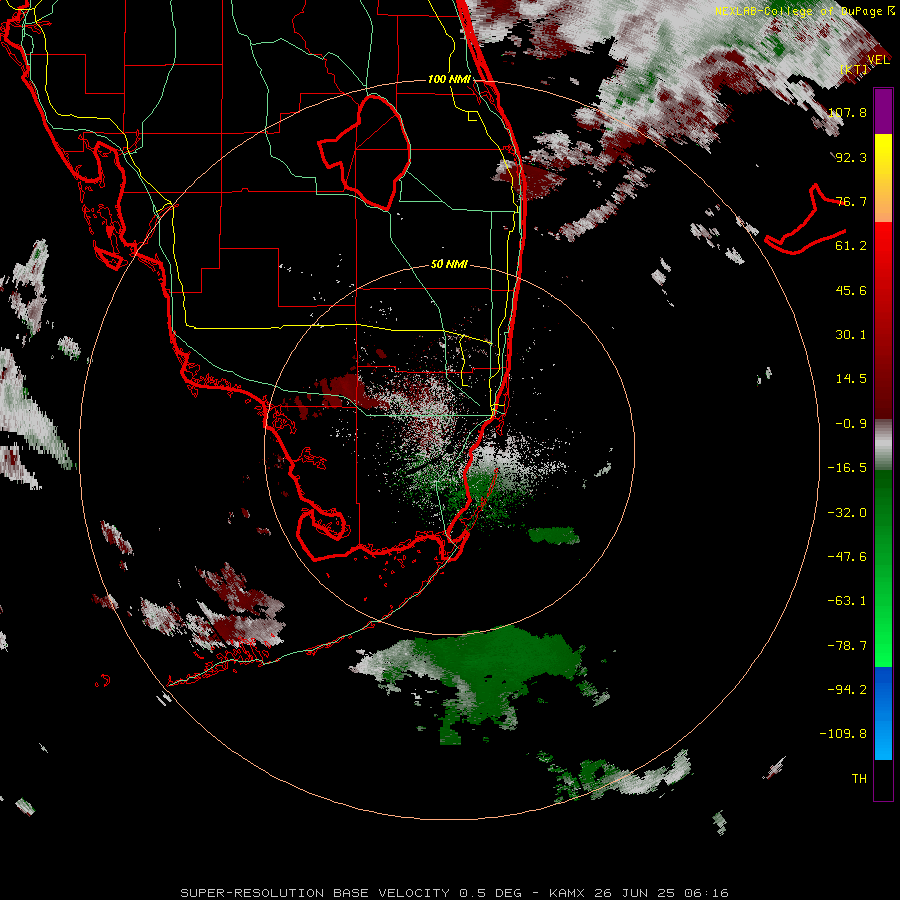Image resolution: width=900 pixels, height=900 pixels.
Task: Click the 107.8 value on velocity scale
Action: (847, 112)
